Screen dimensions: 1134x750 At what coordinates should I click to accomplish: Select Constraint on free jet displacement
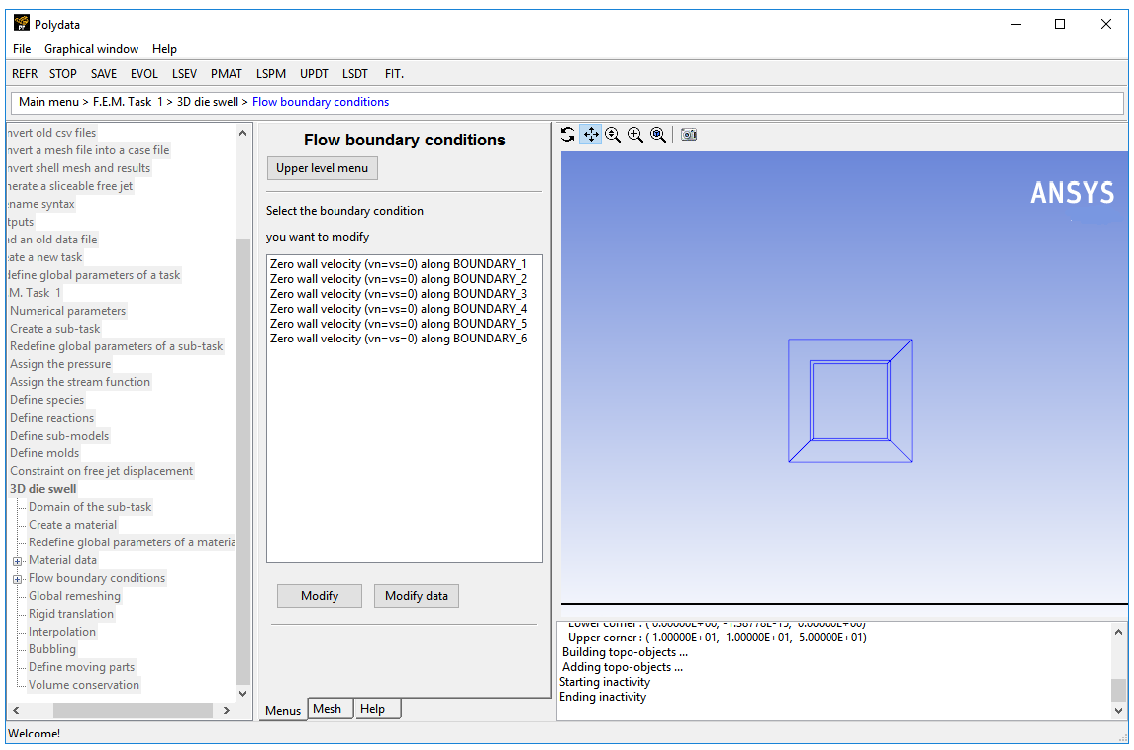coord(101,471)
